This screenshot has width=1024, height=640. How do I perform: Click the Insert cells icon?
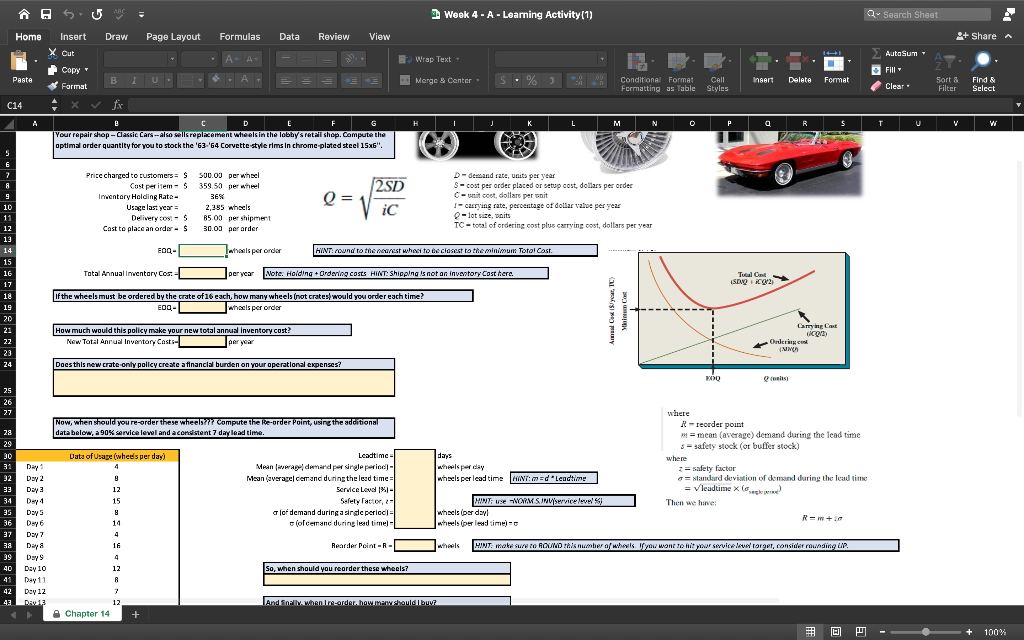tap(763, 62)
